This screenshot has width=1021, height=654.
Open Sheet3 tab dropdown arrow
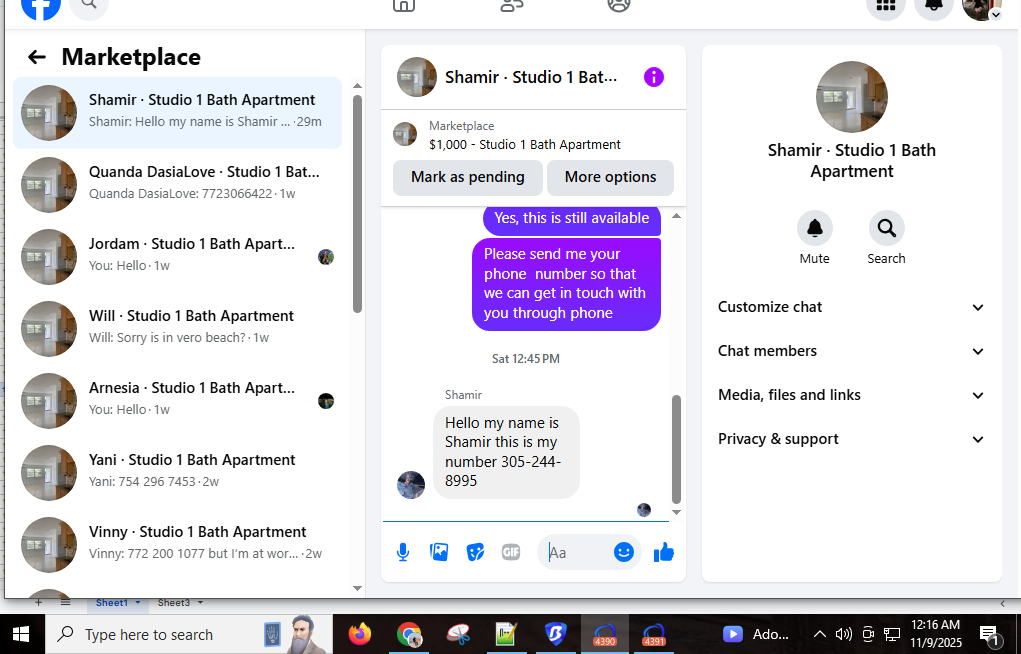click(201, 603)
